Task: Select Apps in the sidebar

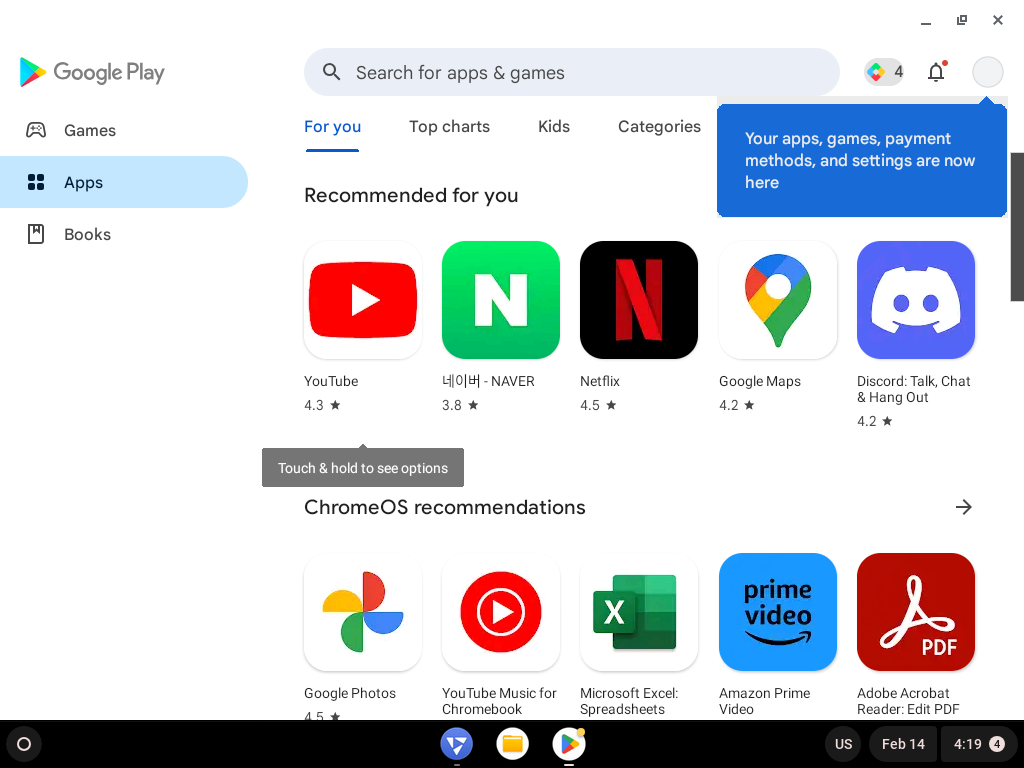Action: pyautogui.click(x=124, y=182)
